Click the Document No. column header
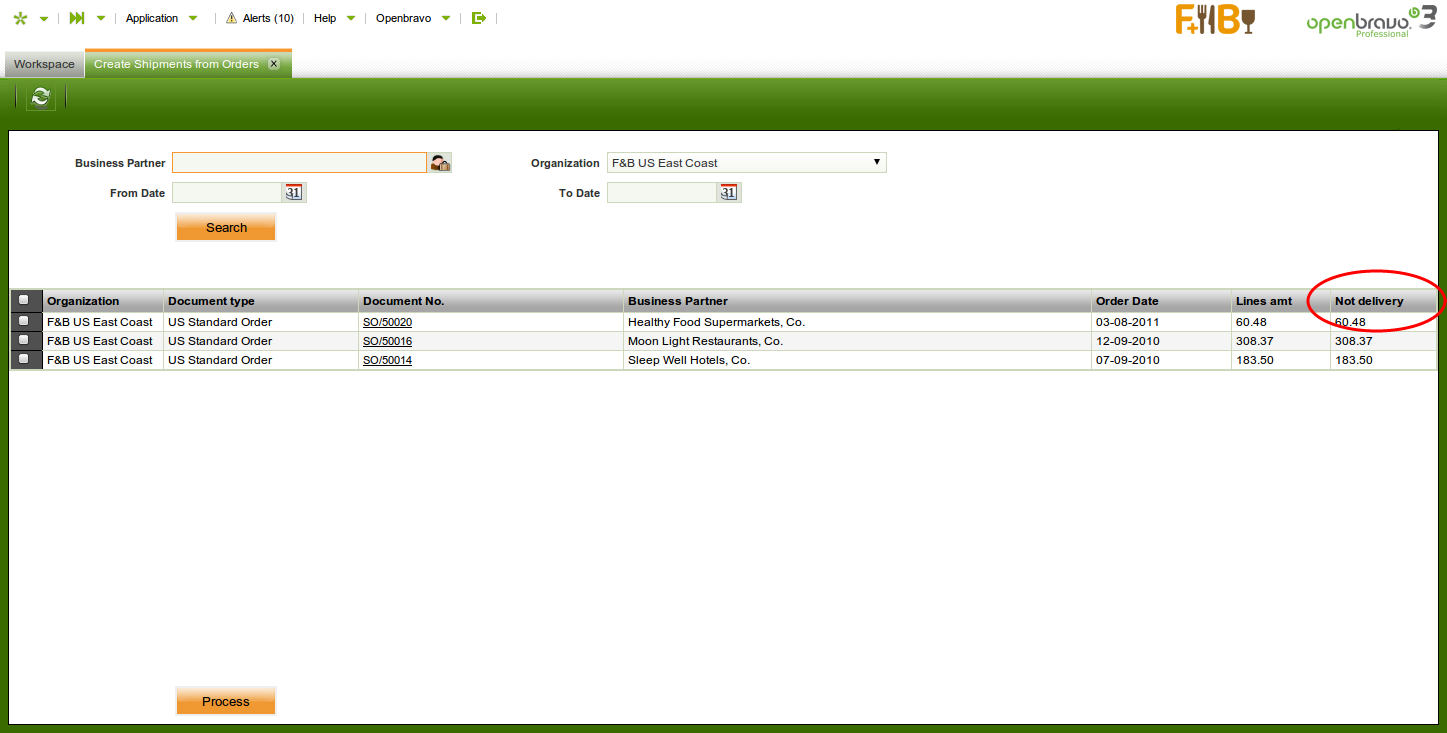This screenshot has width=1447, height=733. point(491,301)
